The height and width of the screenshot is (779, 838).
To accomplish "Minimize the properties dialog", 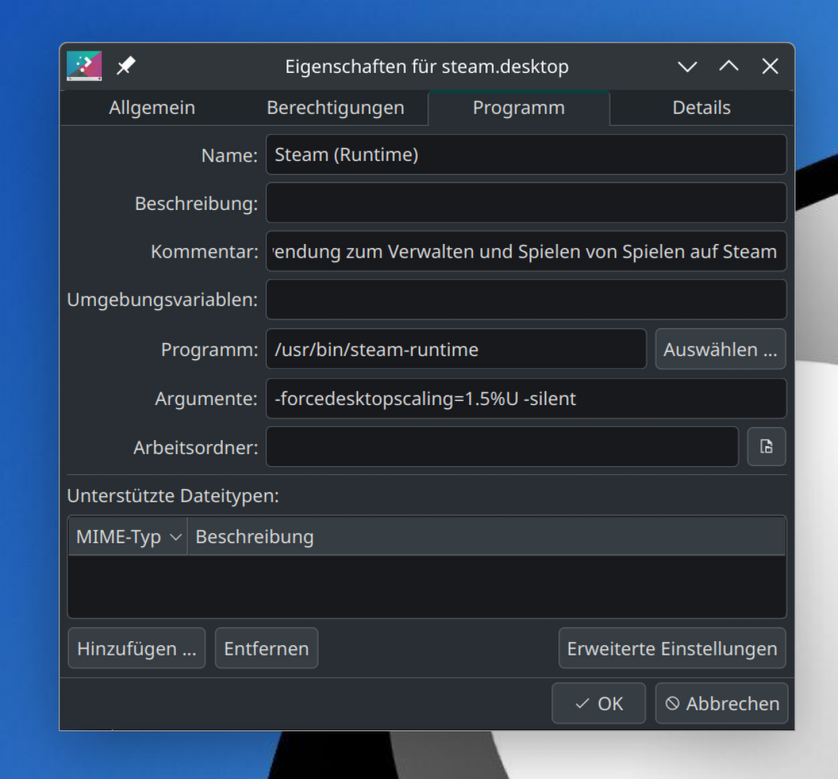I will (x=687, y=66).
